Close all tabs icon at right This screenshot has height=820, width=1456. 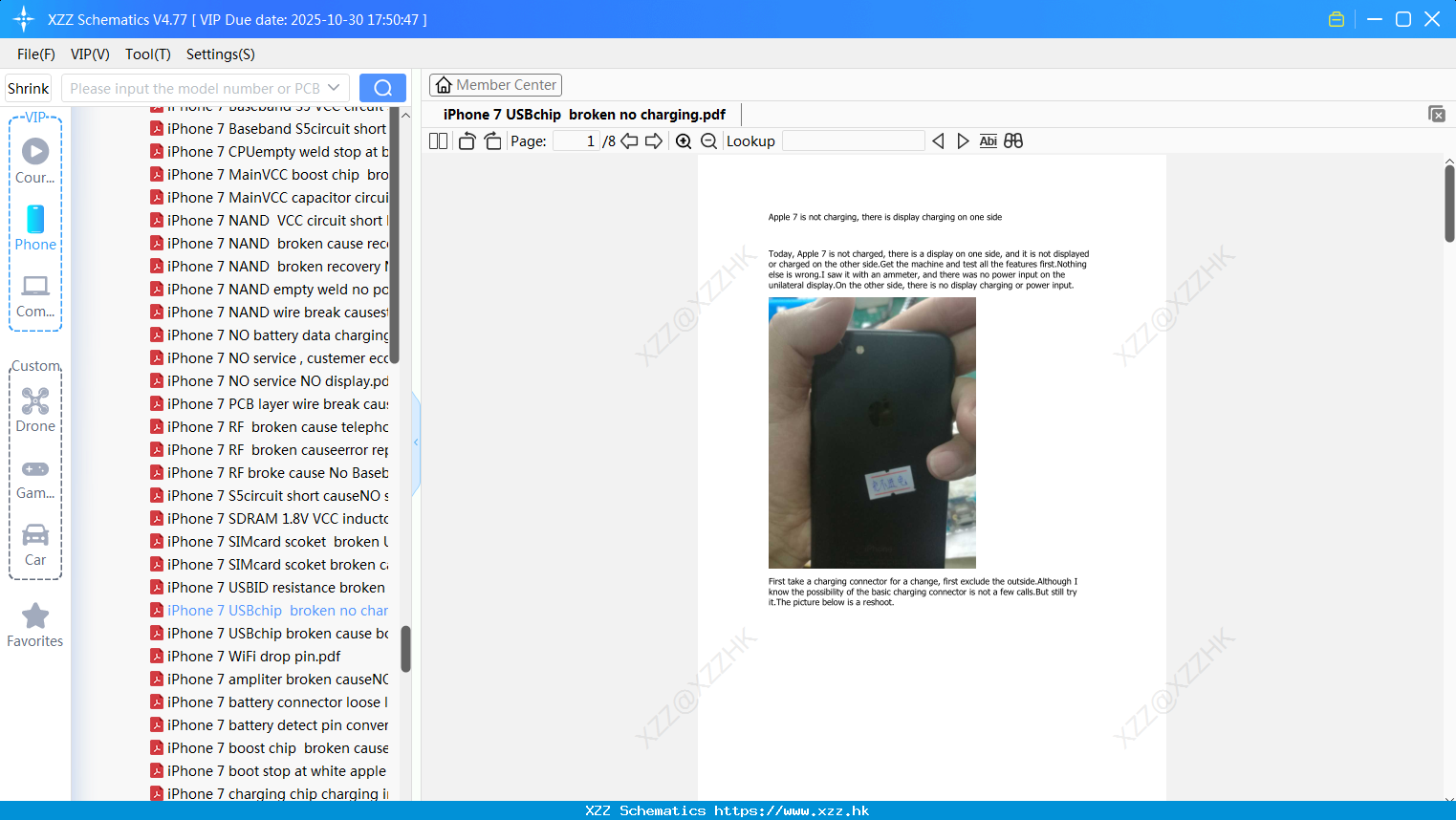pos(1437,114)
